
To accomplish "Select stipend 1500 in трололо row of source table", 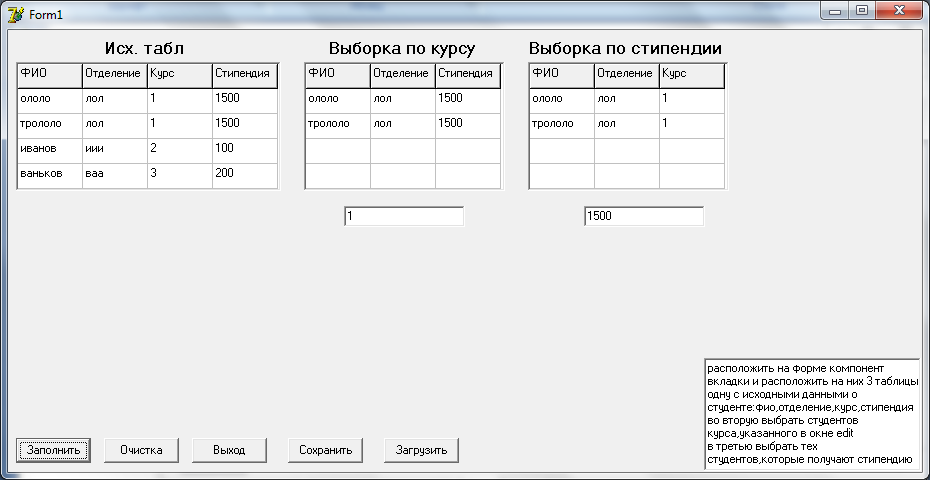I will (x=245, y=126).
